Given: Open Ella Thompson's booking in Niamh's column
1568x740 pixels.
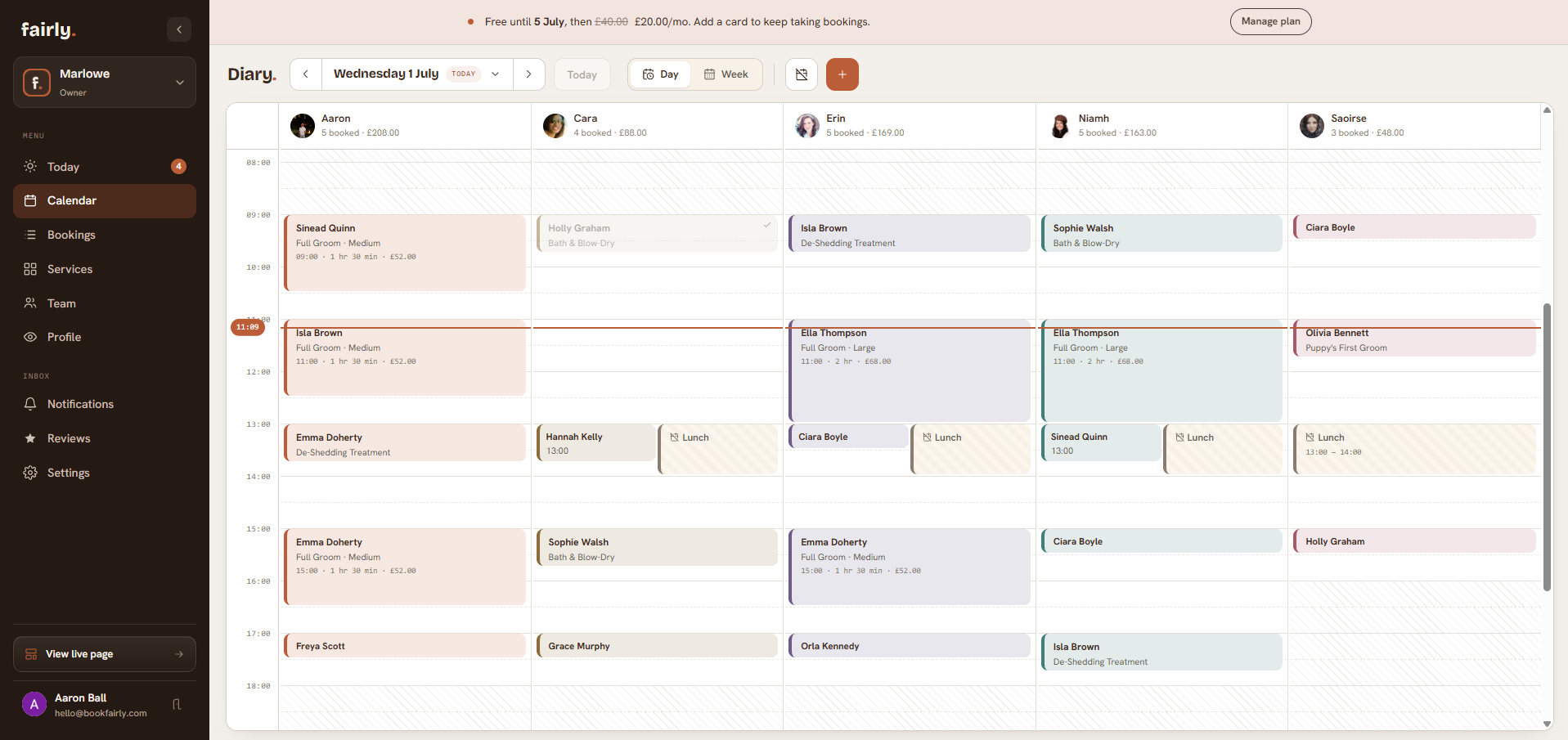Looking at the screenshot, I should tap(1161, 370).
